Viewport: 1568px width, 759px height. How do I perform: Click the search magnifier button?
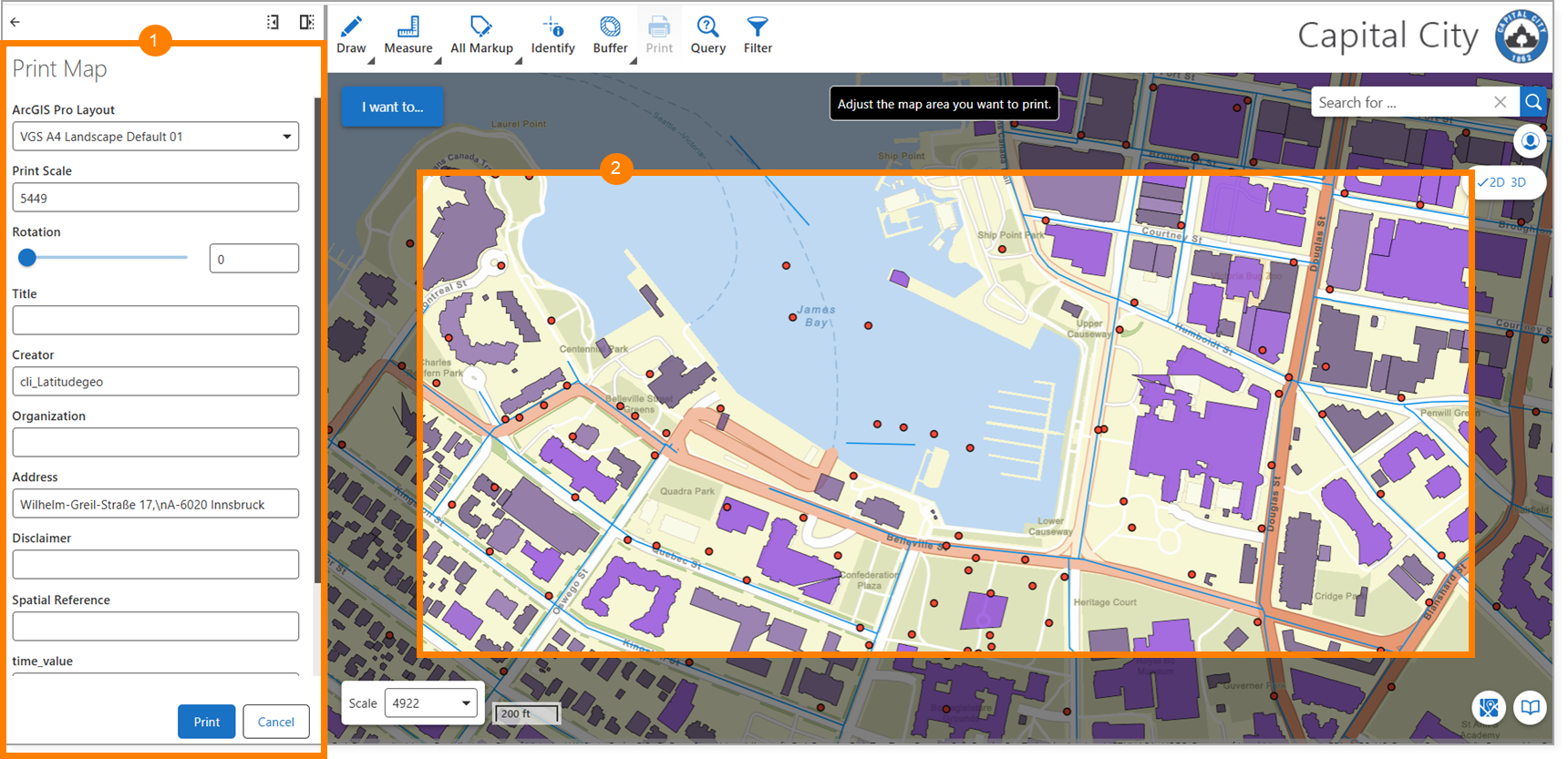tap(1533, 102)
